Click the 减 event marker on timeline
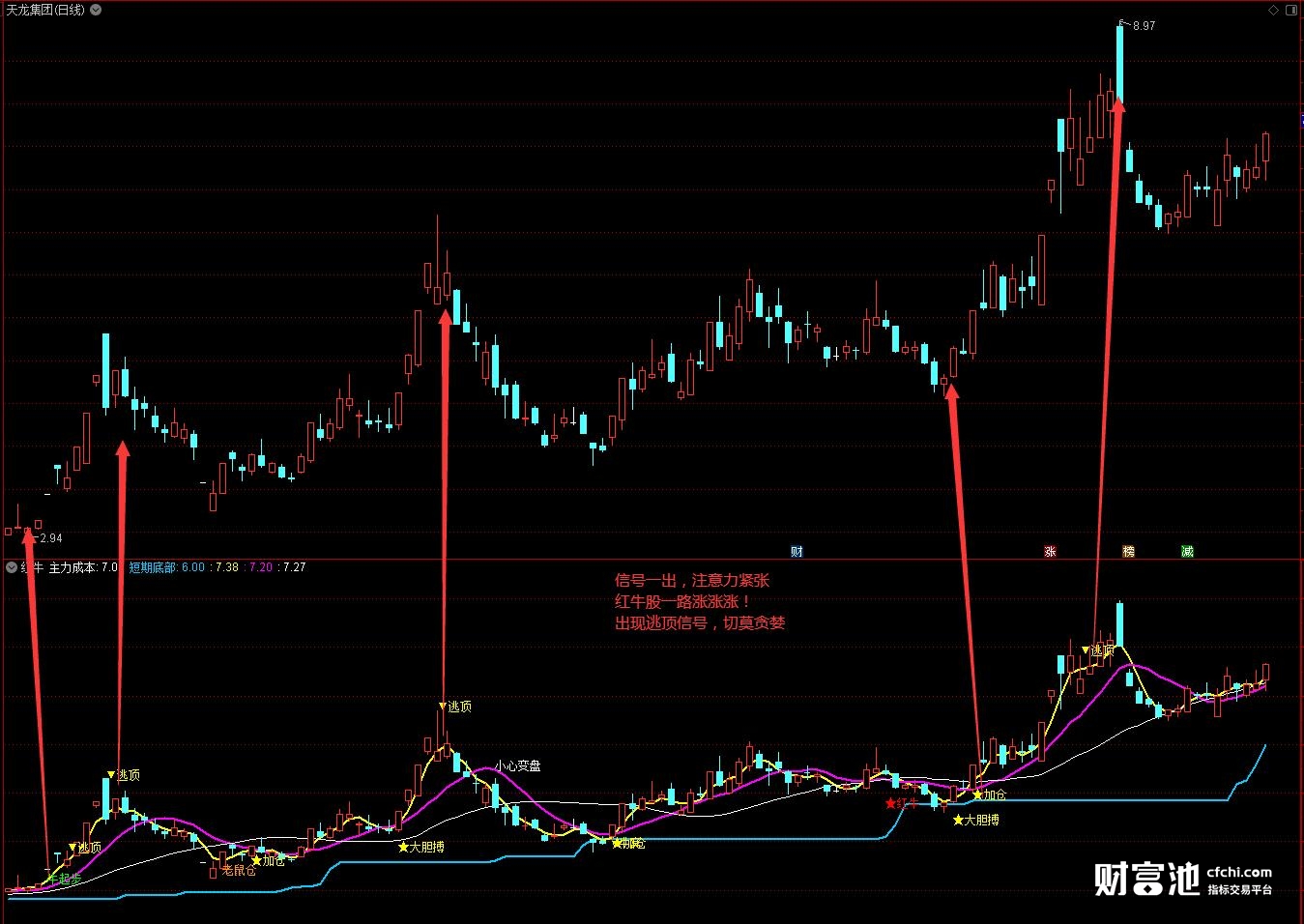Viewport: 1304px width, 924px height. point(1187,552)
